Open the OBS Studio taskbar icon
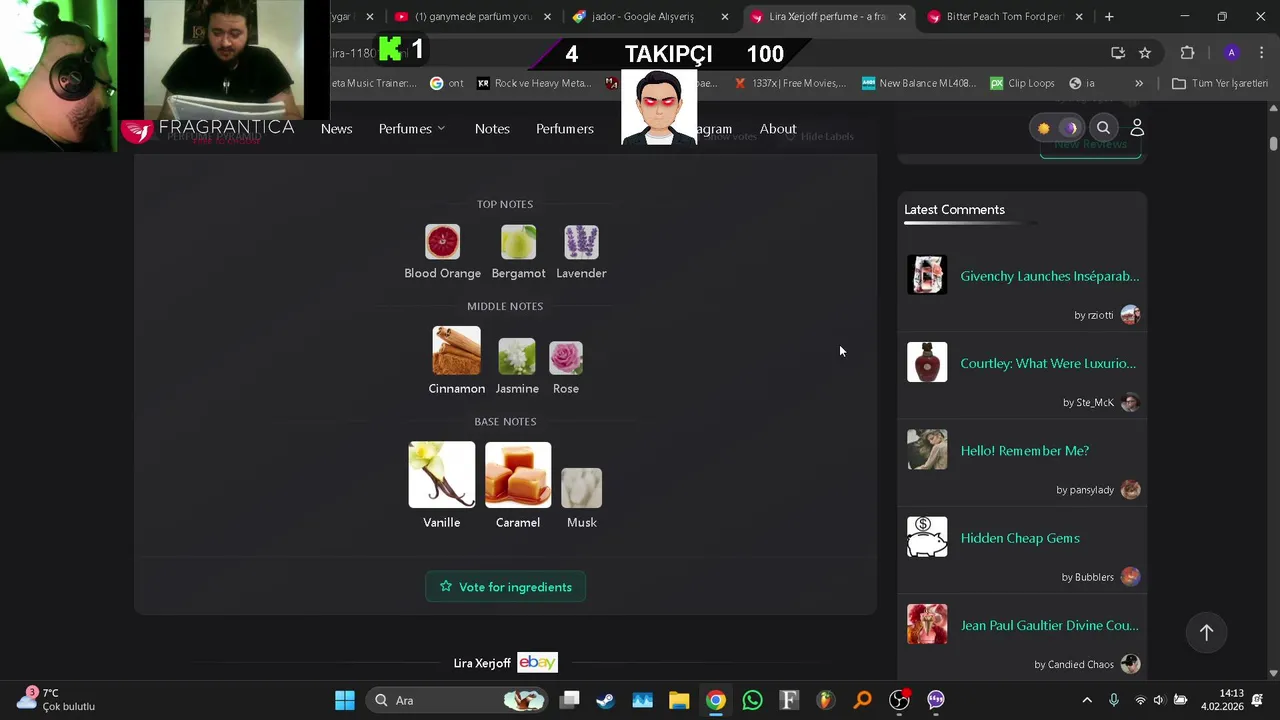Screen dimensions: 1280x720 899,700
